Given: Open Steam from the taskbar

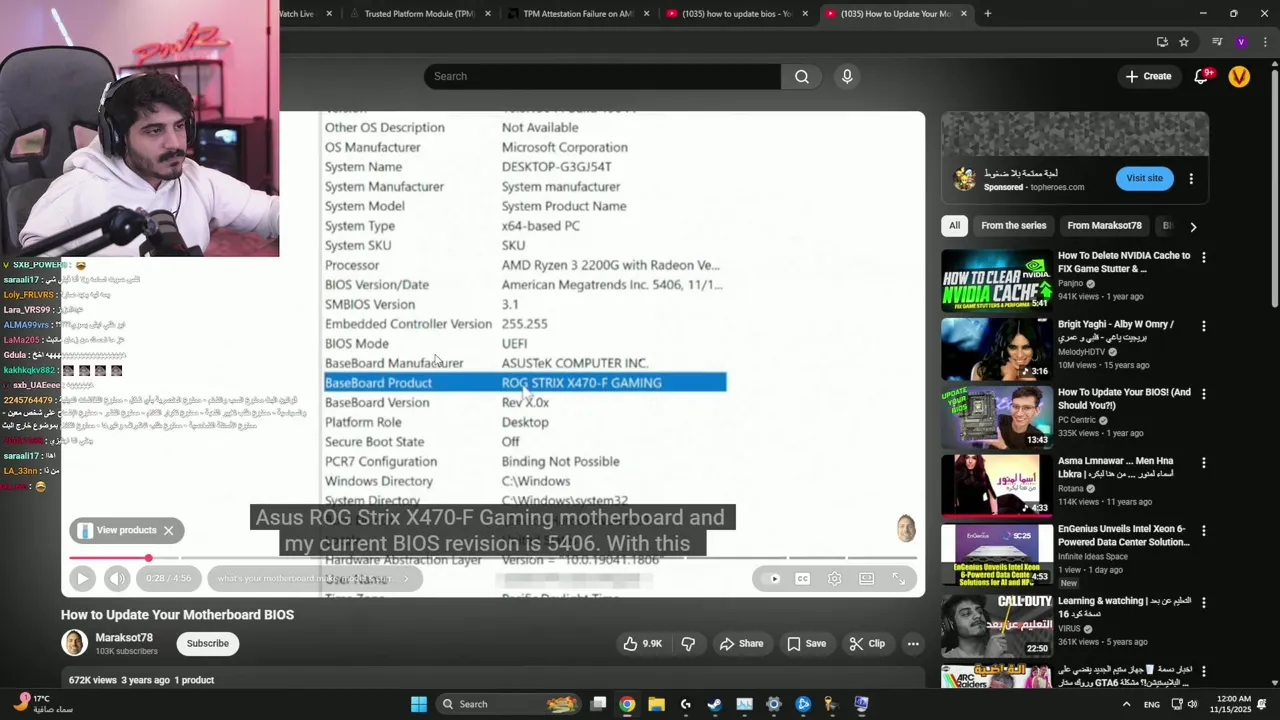Looking at the screenshot, I should click(x=715, y=704).
